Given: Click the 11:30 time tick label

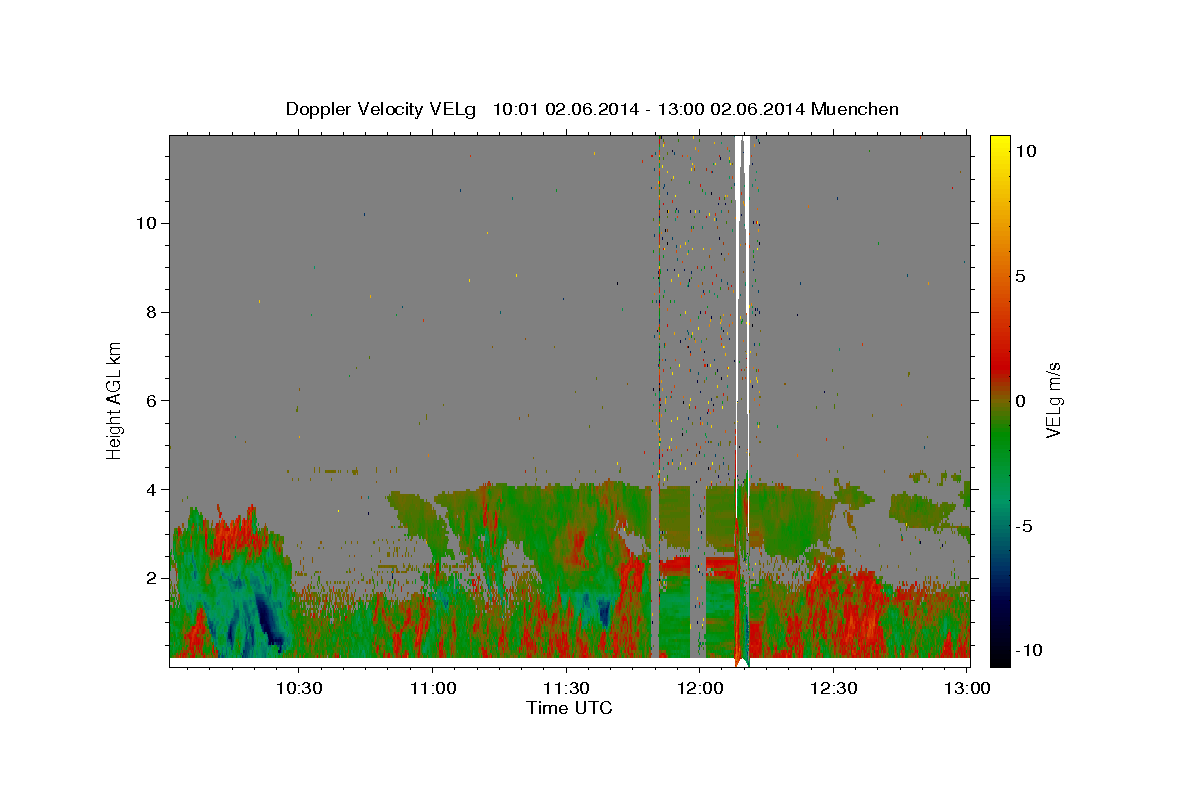Looking at the screenshot, I should [x=566, y=688].
